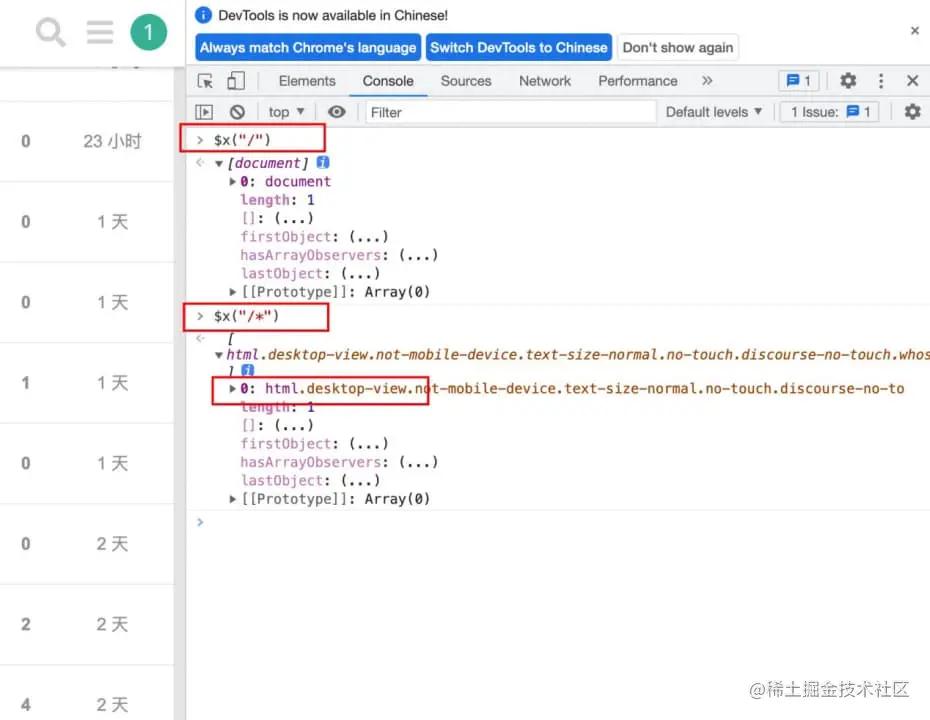This screenshot has width=930, height=720.
Task: Open the Default levels dropdown
Action: click(x=712, y=112)
